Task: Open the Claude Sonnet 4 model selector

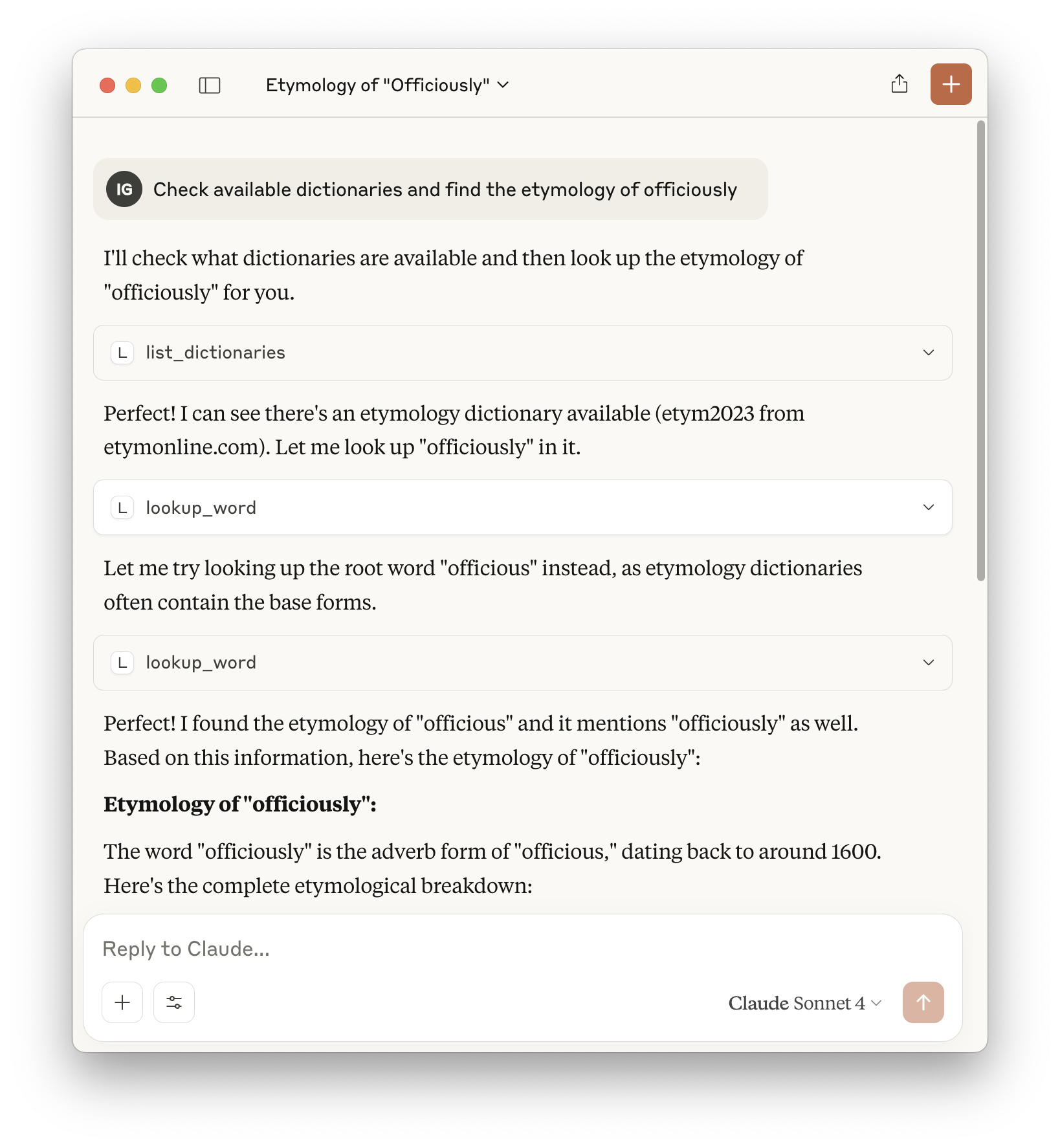Action: click(x=804, y=1003)
